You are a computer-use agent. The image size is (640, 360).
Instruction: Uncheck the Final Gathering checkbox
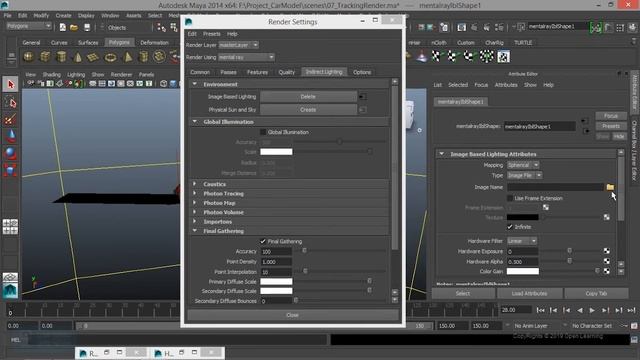tap(263, 241)
